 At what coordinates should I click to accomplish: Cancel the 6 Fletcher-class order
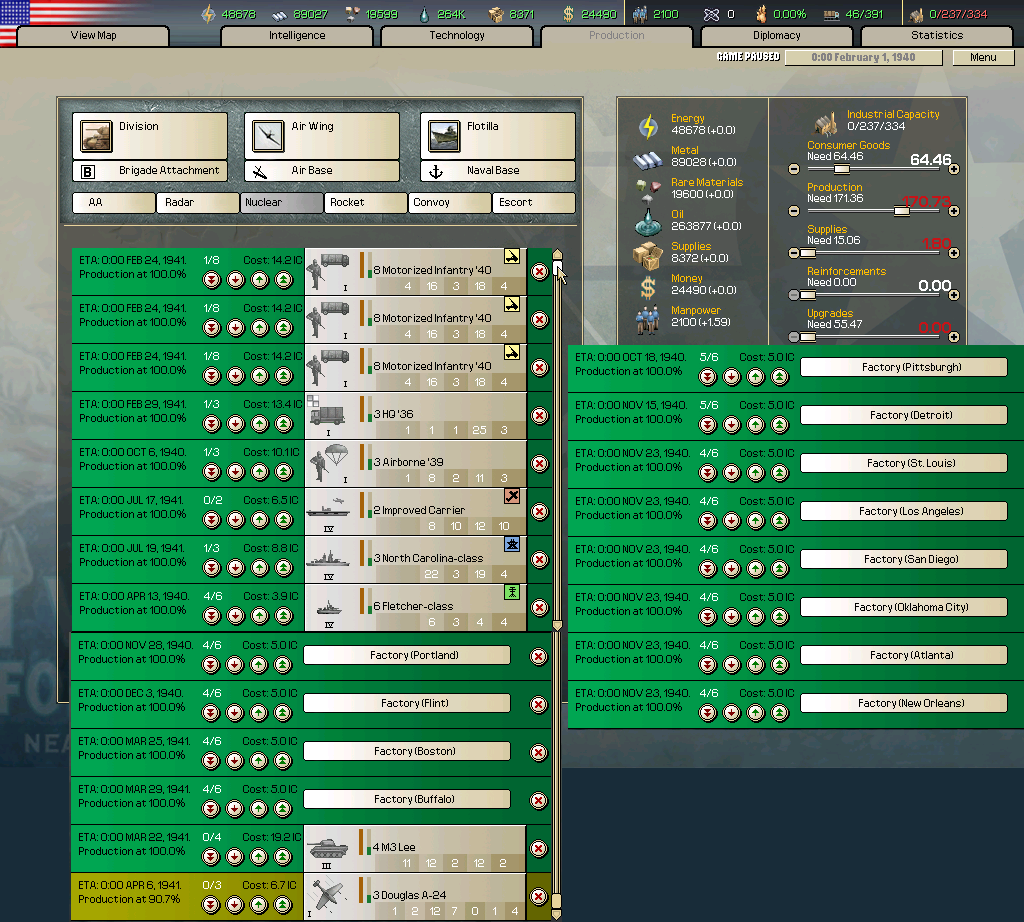click(539, 608)
